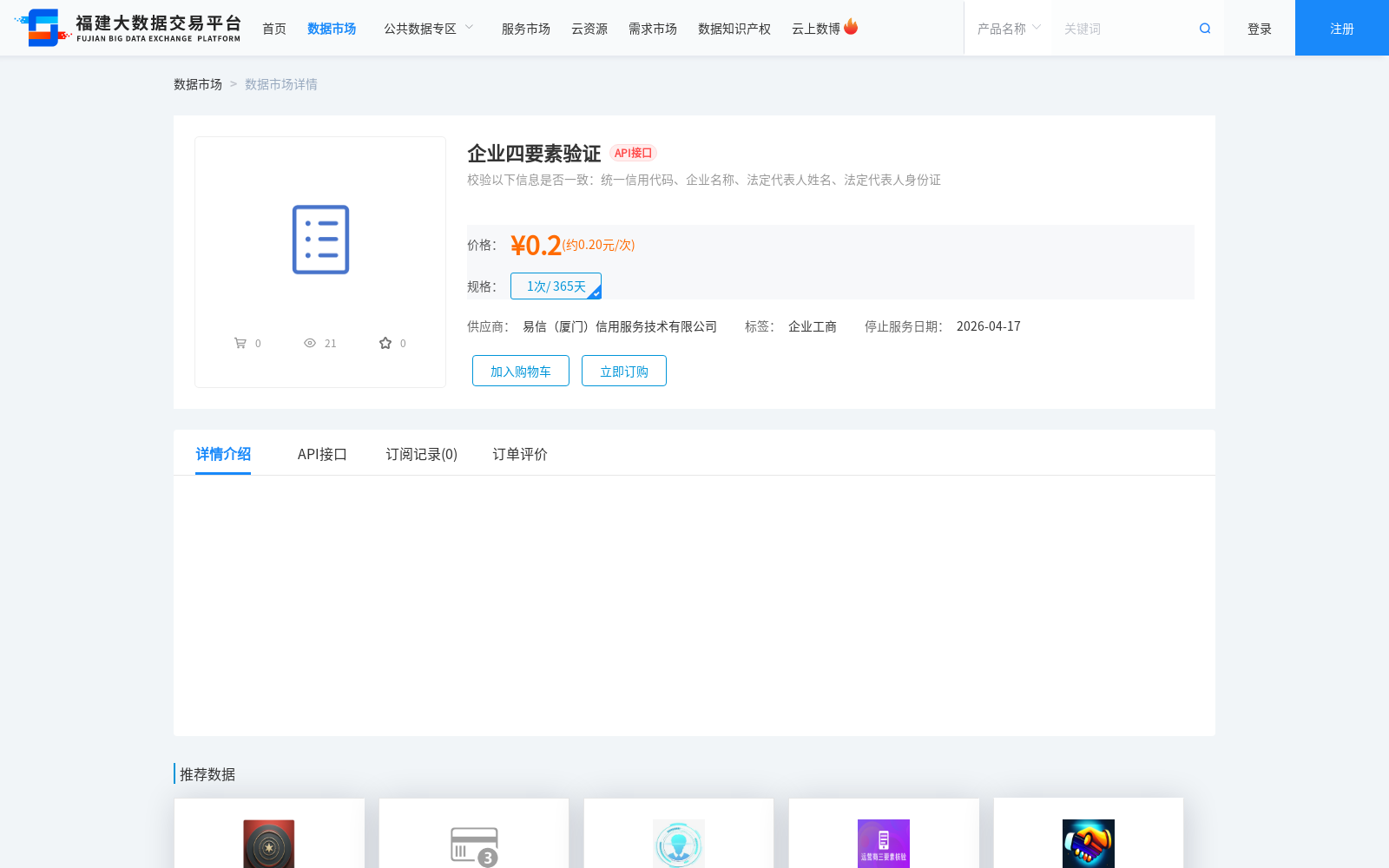Click the price ¥0.2 text

pos(536,246)
